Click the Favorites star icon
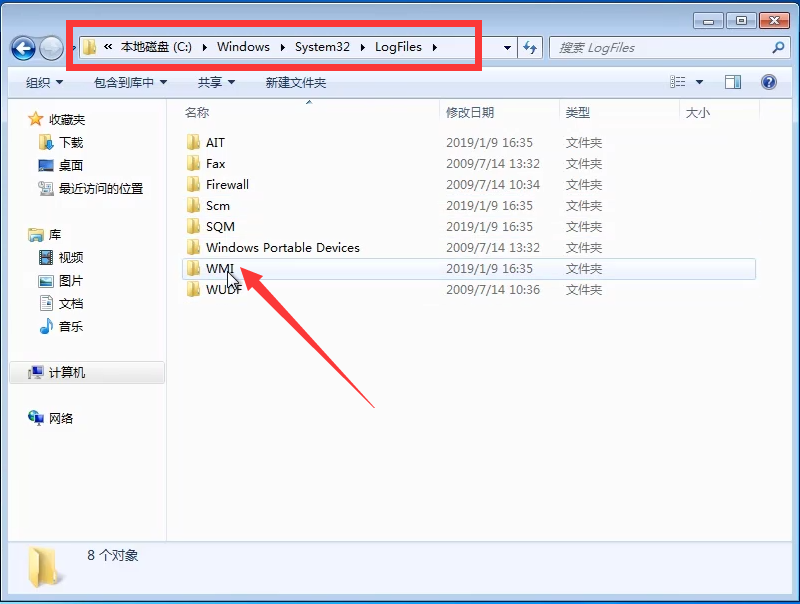 (35, 119)
